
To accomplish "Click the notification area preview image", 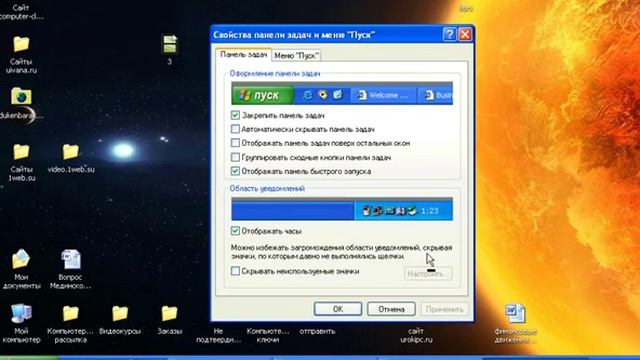I will (x=342, y=209).
